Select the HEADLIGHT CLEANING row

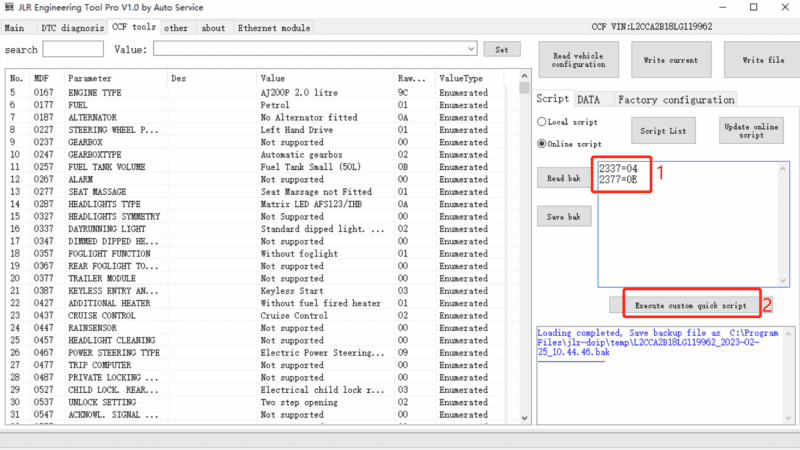click(255, 340)
